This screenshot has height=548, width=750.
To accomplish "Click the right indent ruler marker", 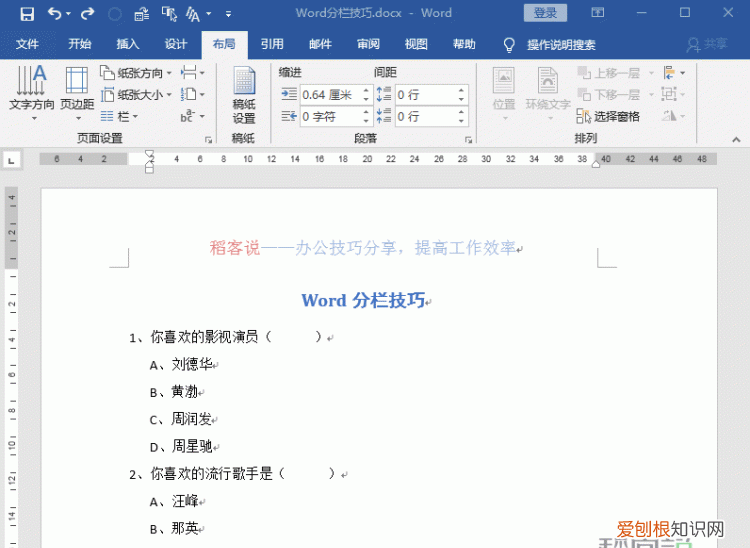I will pos(596,164).
